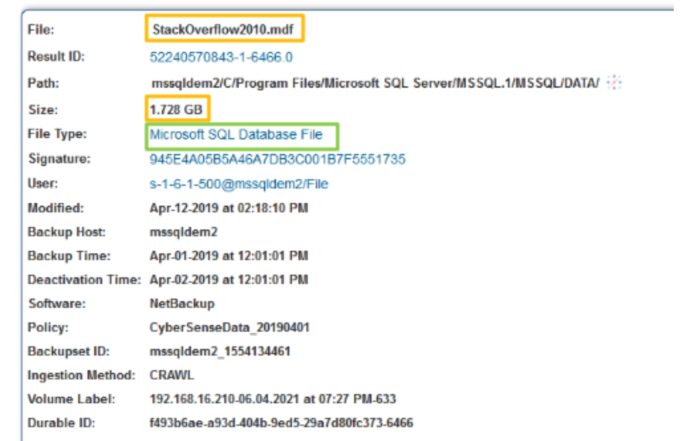The image size is (700, 441).
Task: Select the Backup Time Apr-01-2019 value
Action: [229, 256]
